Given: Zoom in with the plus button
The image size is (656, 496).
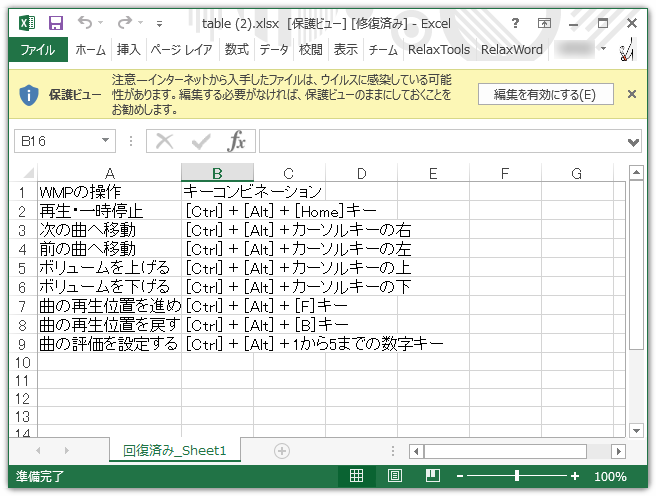Looking at the screenshot, I should pos(575,476).
